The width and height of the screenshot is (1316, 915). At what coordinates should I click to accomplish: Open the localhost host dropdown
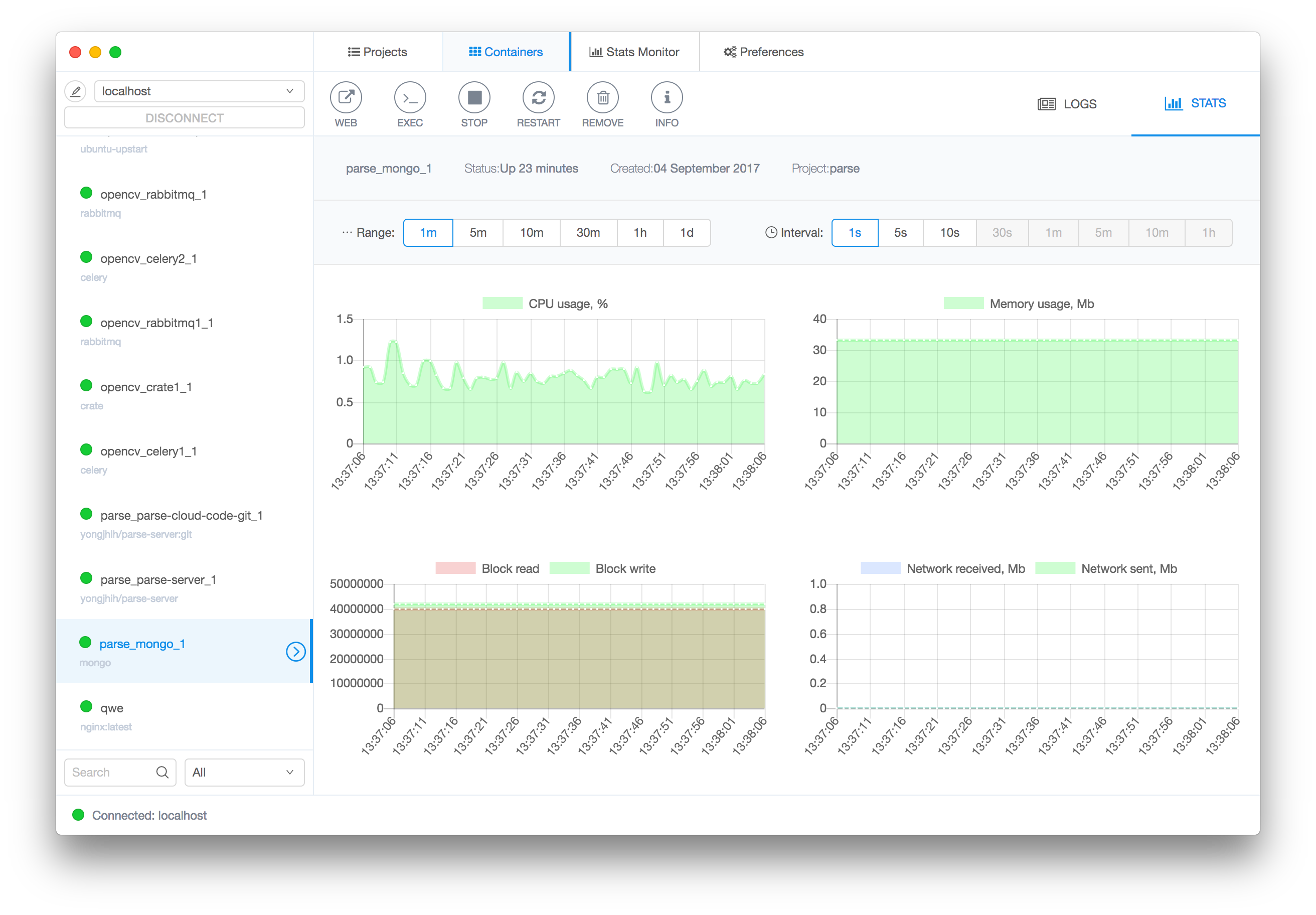click(199, 91)
